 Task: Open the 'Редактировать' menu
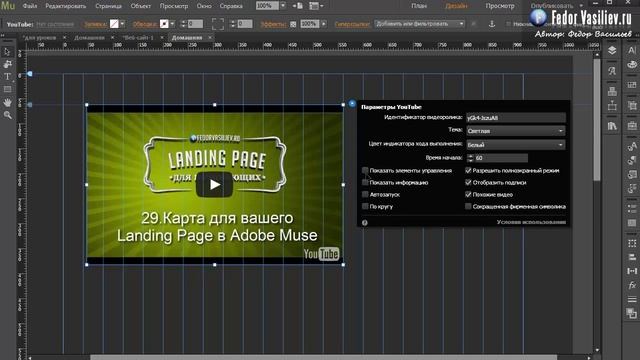(x=66, y=6)
